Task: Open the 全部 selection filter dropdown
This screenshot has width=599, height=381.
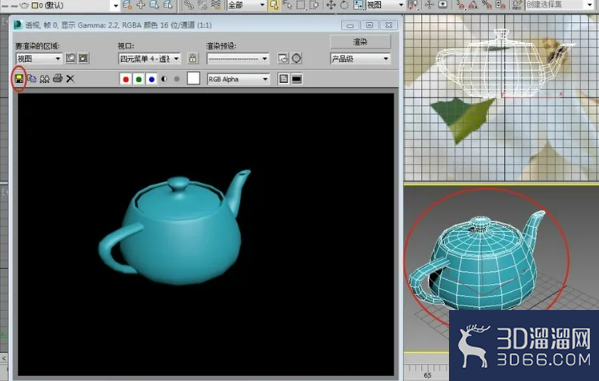Action: [x=247, y=5]
